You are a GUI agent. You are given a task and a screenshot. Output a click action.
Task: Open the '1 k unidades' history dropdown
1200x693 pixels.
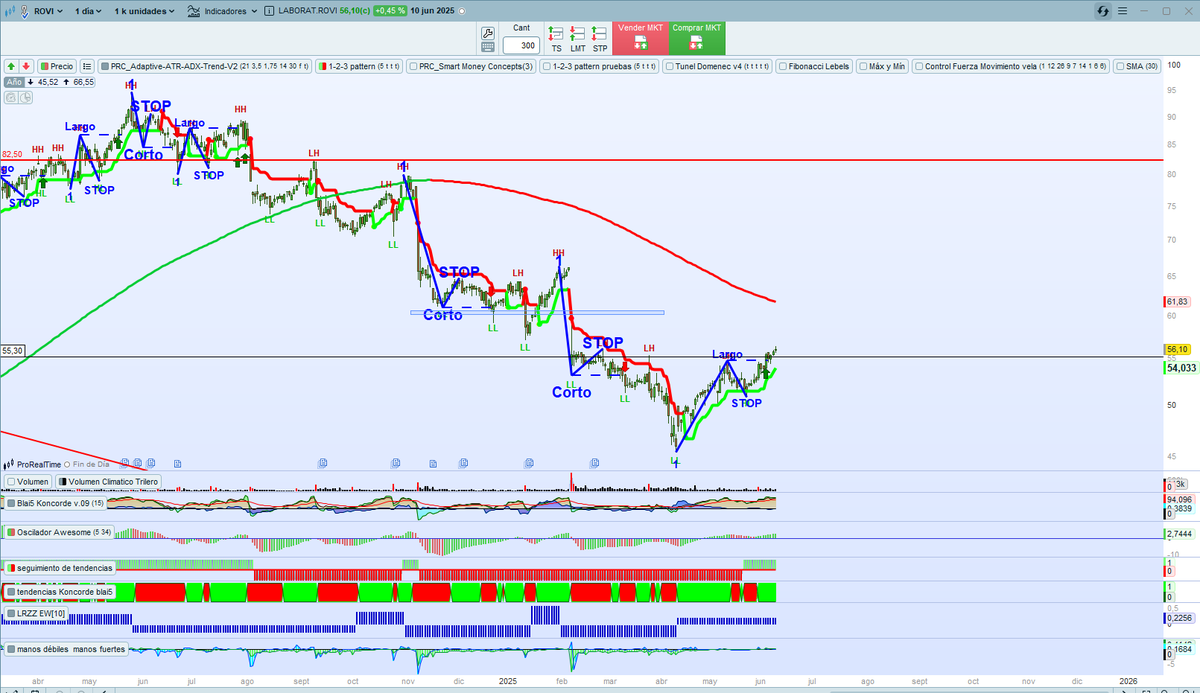[144, 11]
